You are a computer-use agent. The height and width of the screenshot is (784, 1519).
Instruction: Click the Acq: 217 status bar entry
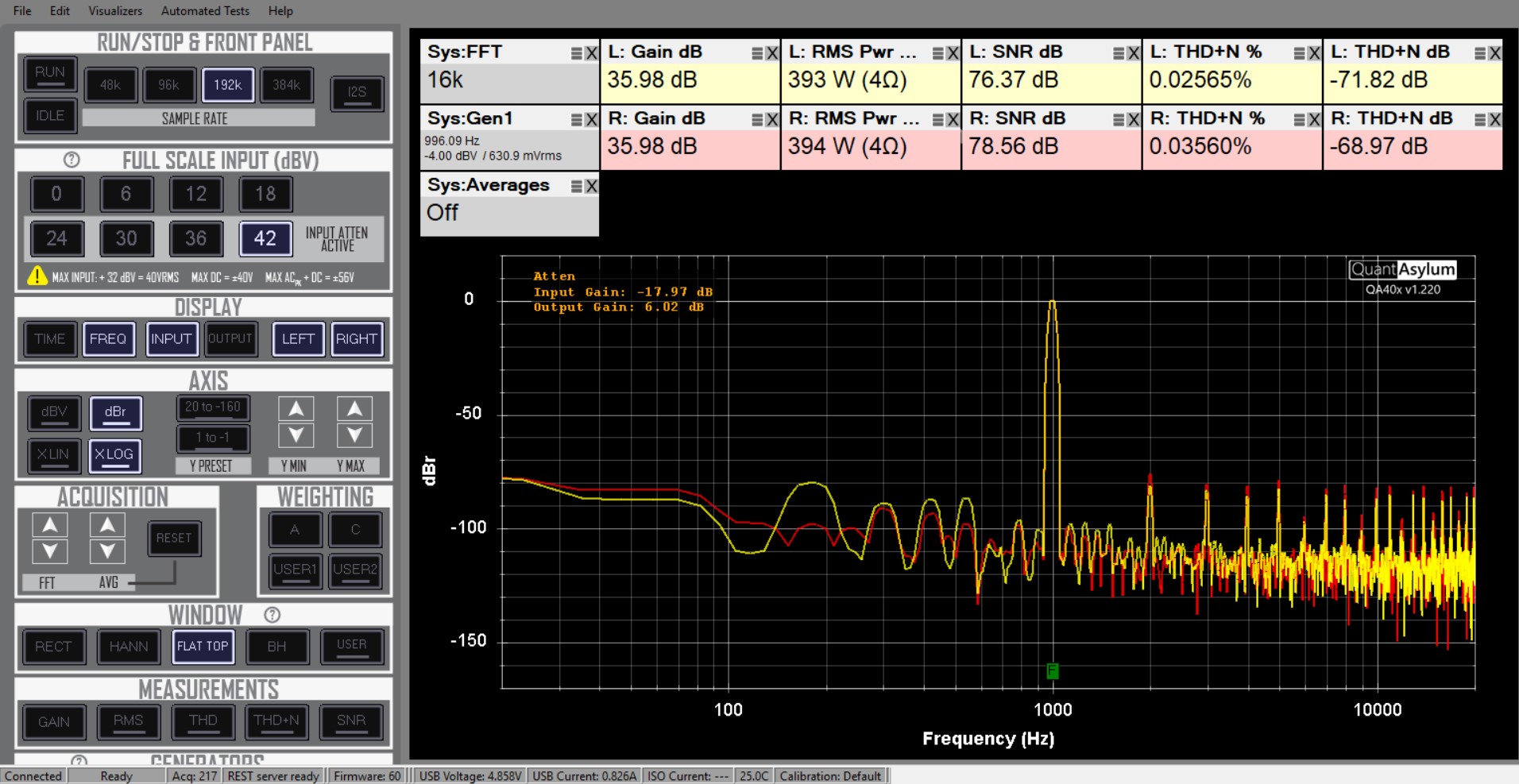click(x=195, y=776)
